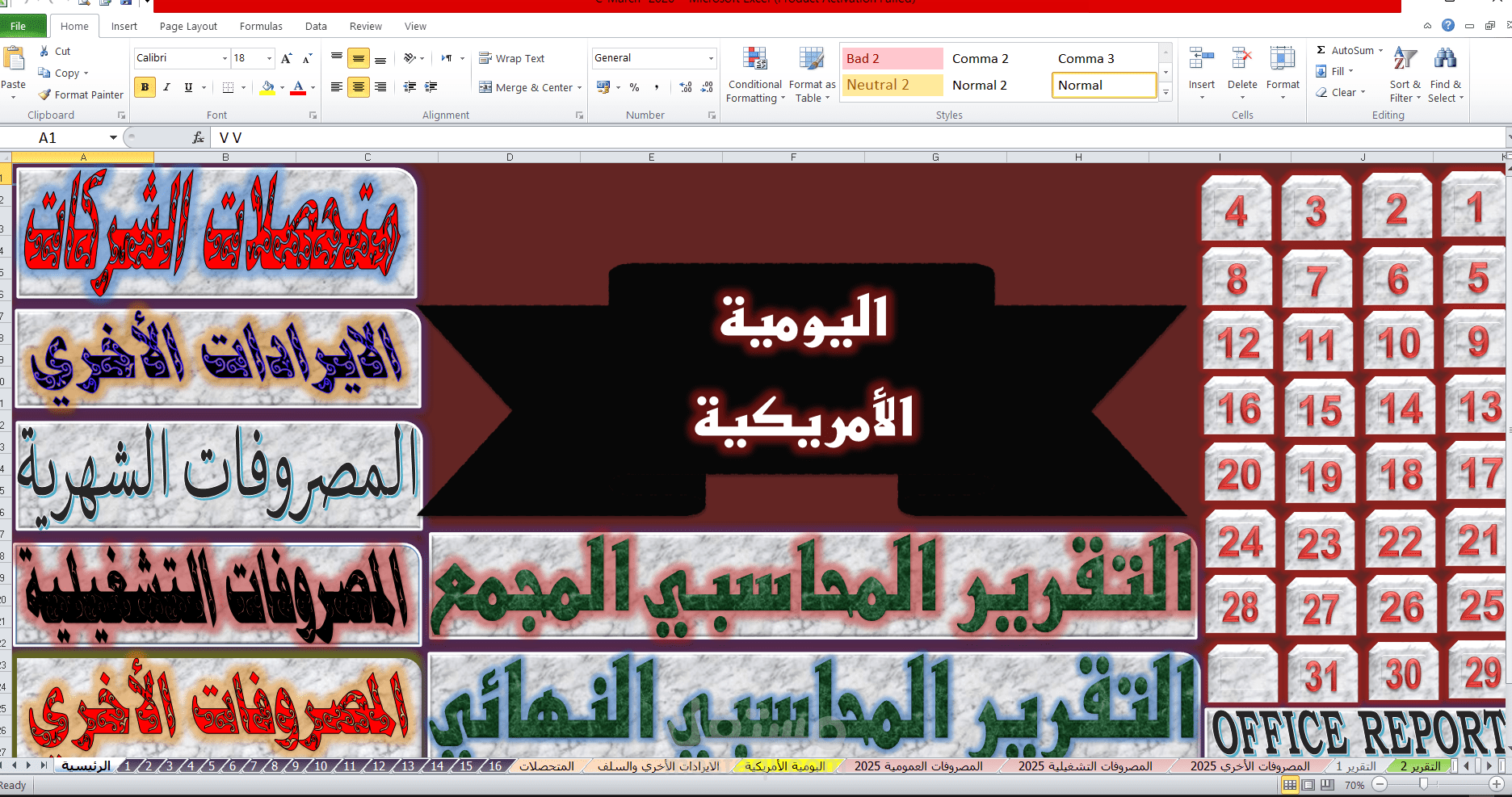Select column D header
The image size is (1512, 797).
click(510, 157)
